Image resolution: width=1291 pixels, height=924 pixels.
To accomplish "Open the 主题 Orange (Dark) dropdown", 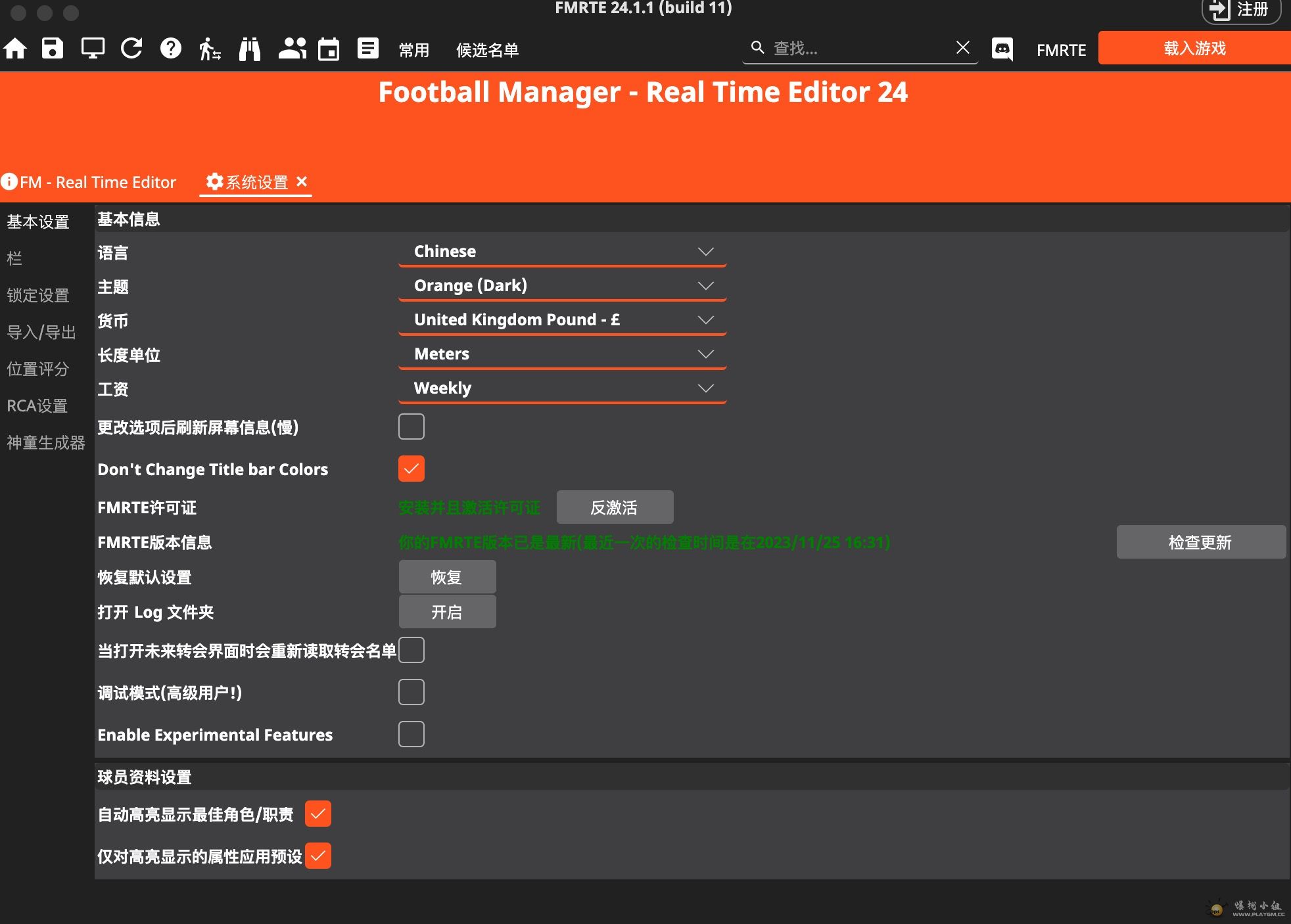I will click(x=563, y=286).
